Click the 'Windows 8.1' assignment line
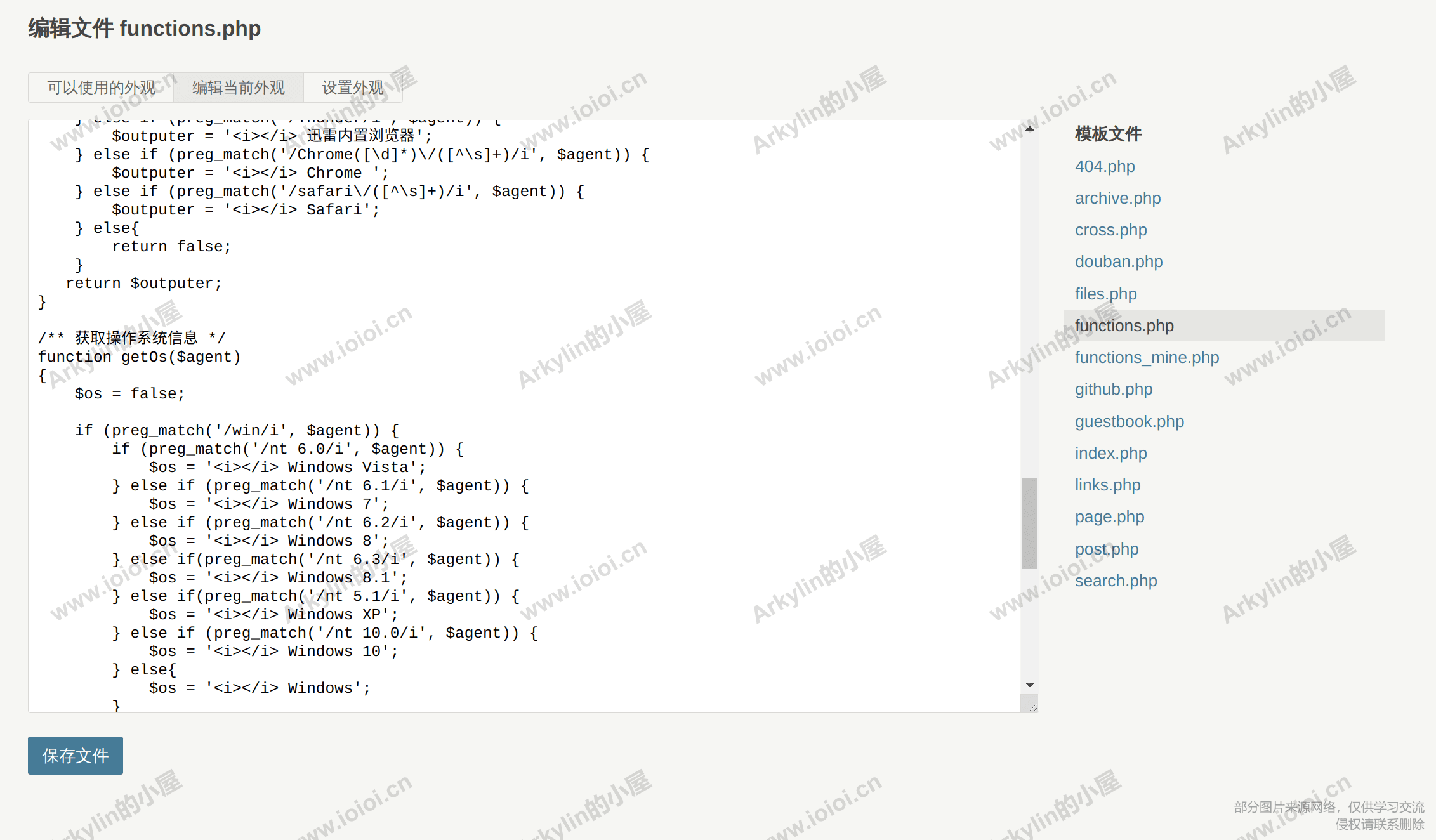 278,577
